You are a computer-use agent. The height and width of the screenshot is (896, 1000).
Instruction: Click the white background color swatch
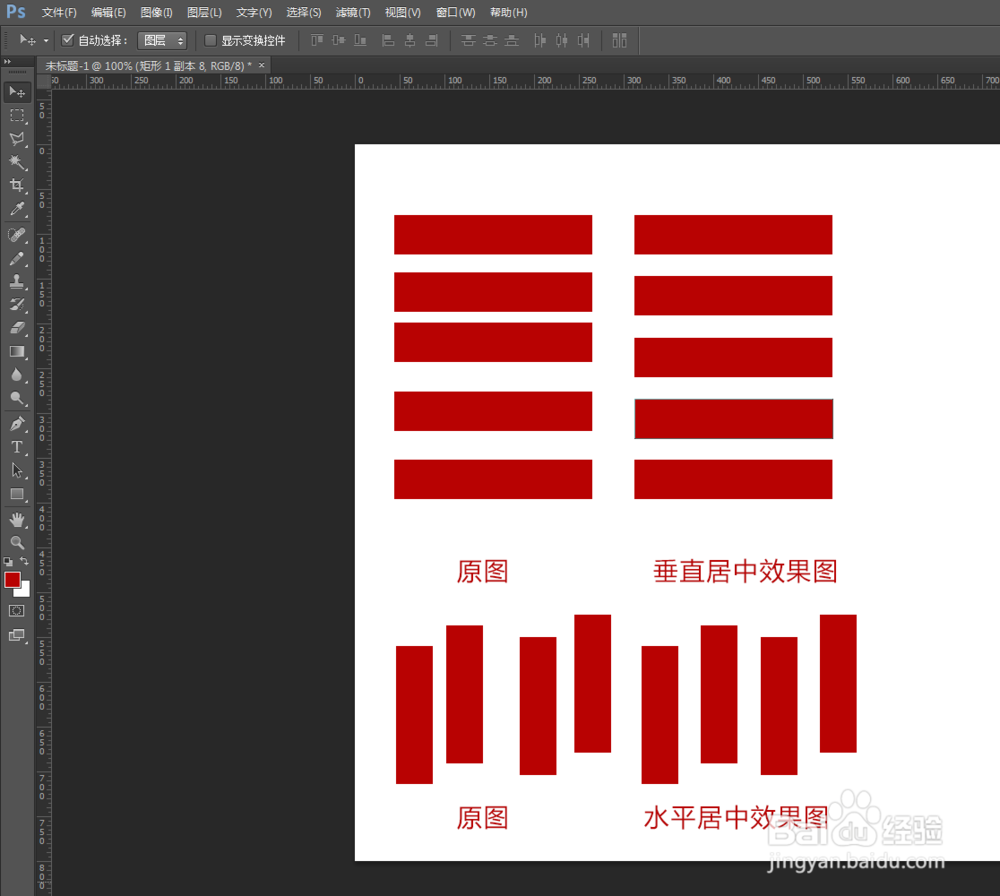tap(25, 592)
